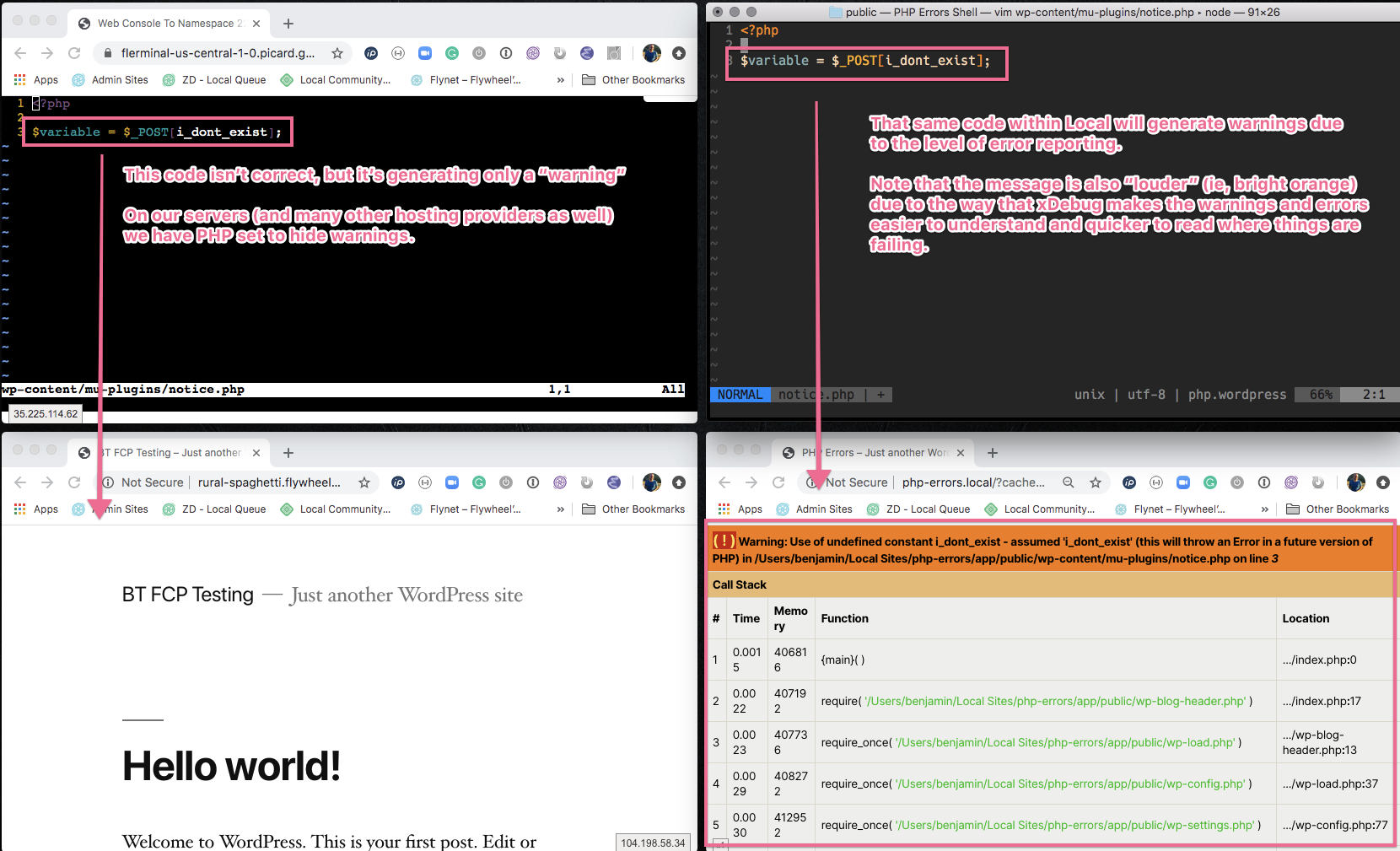This screenshot has height=851, width=1400.
Task: Open new tab in PHP Errors window
Action: click(993, 453)
